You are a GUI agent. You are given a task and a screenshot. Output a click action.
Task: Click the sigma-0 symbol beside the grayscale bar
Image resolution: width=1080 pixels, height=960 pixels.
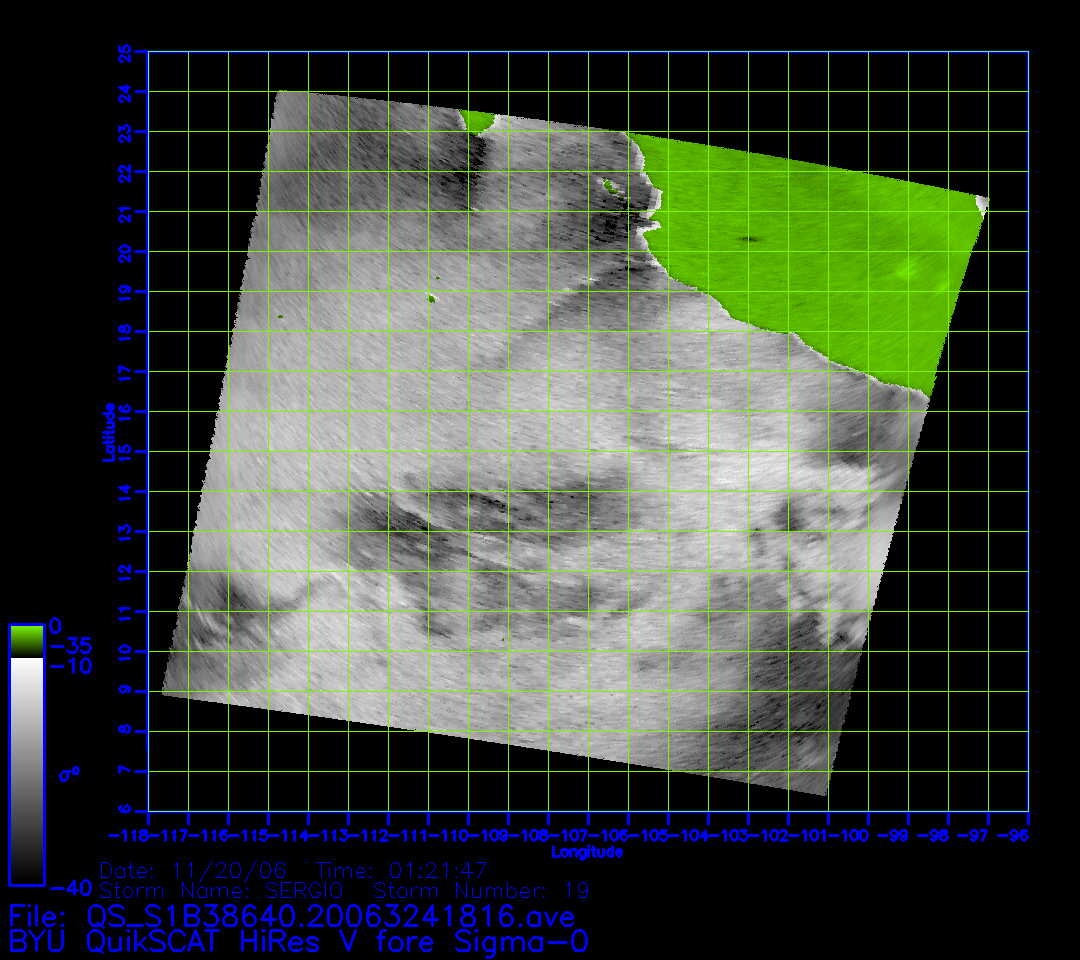72,773
